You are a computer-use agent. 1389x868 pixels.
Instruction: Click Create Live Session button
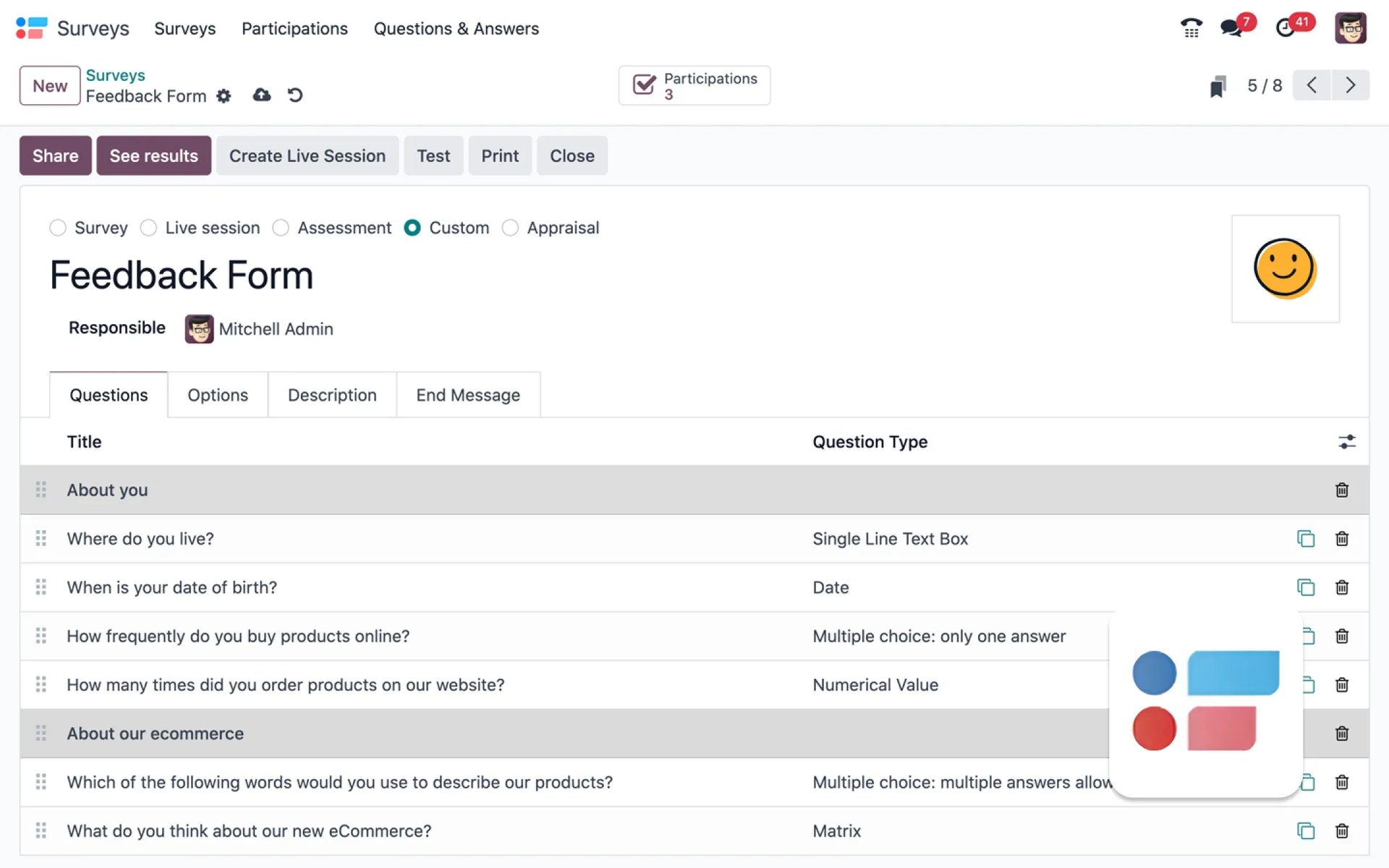[307, 156]
